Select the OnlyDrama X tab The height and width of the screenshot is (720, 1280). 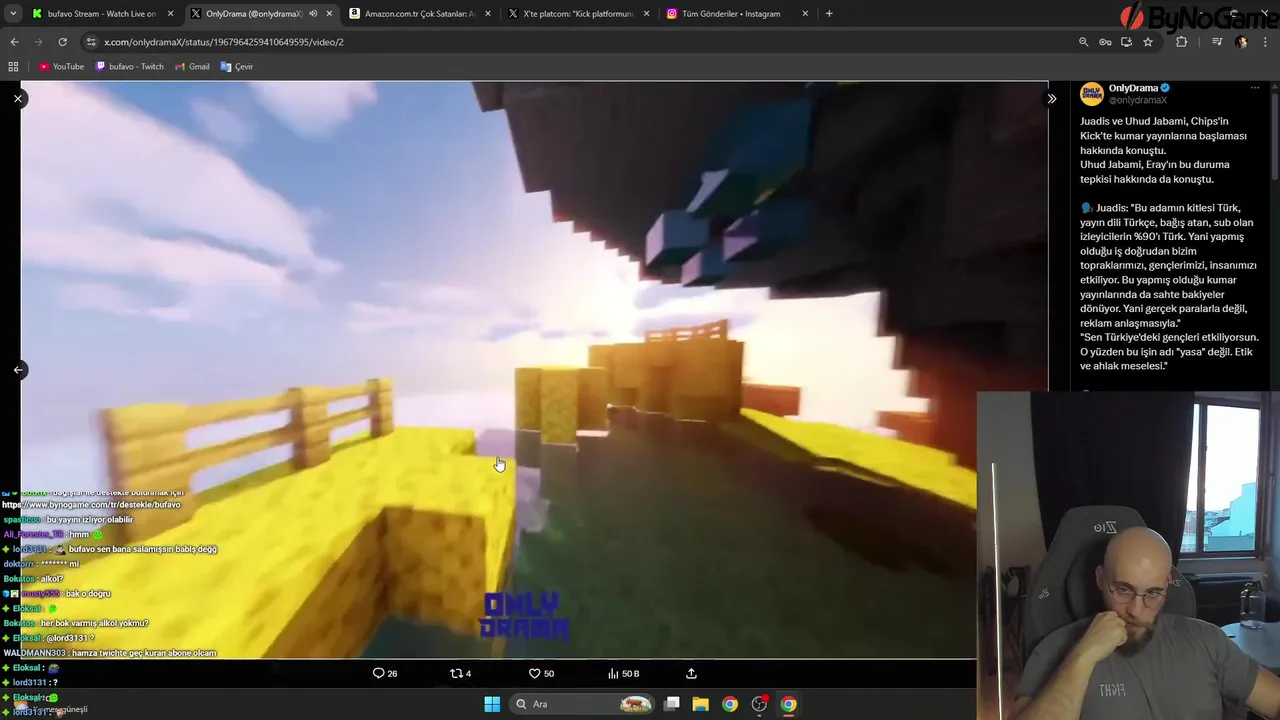pos(253,14)
